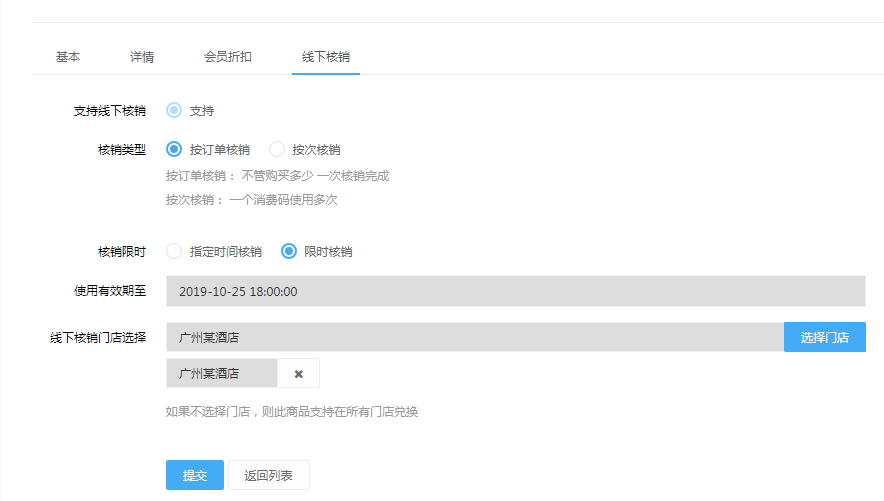Choose 按订单核销 radio option

tap(174, 149)
